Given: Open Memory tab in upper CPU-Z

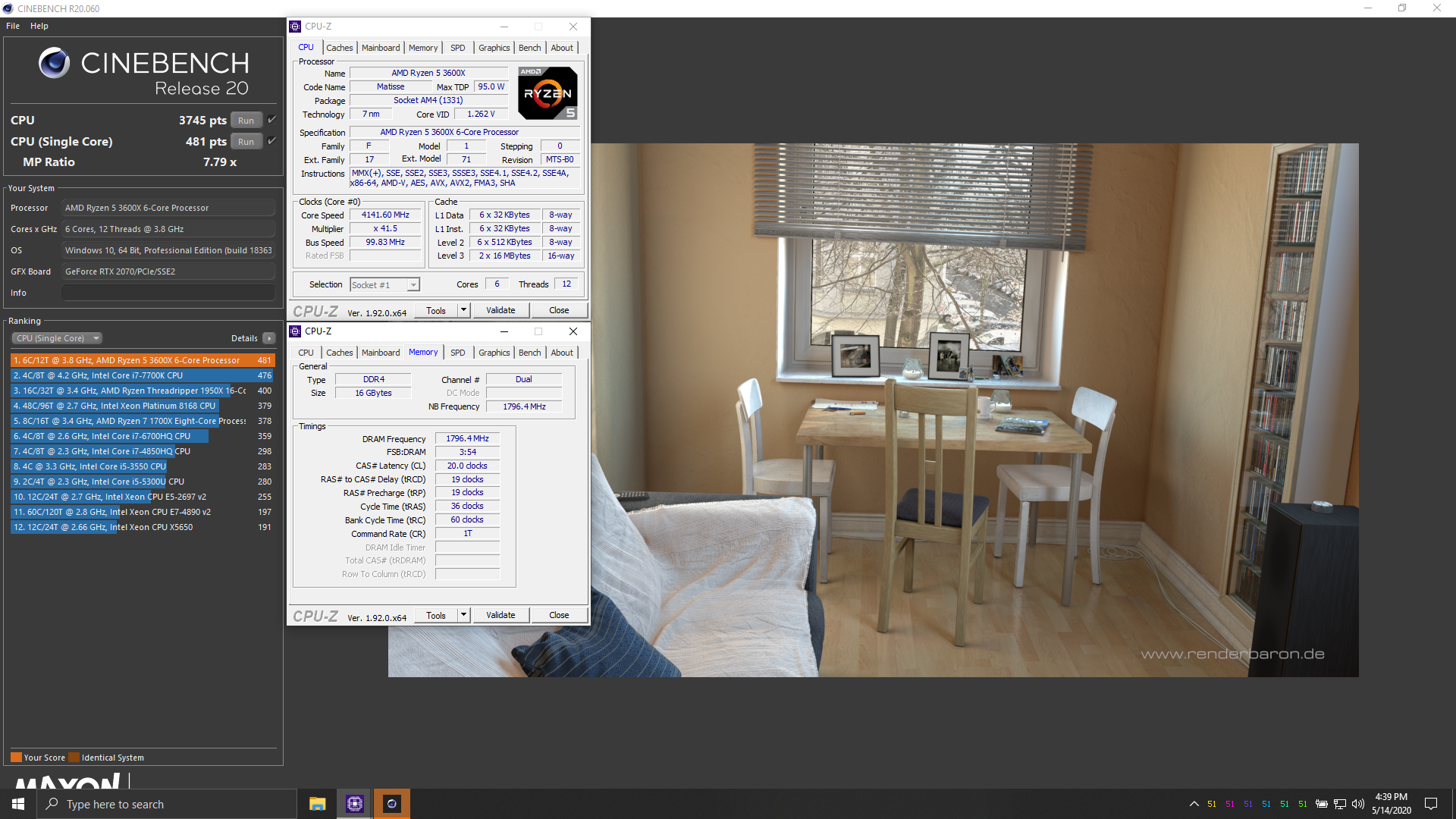Looking at the screenshot, I should click(423, 48).
